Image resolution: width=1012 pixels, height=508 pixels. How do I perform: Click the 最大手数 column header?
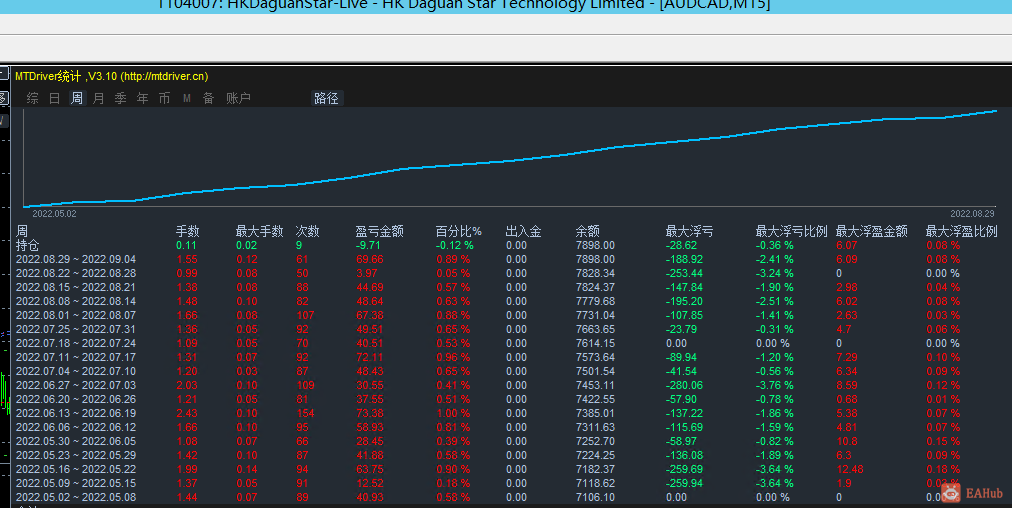click(259, 231)
